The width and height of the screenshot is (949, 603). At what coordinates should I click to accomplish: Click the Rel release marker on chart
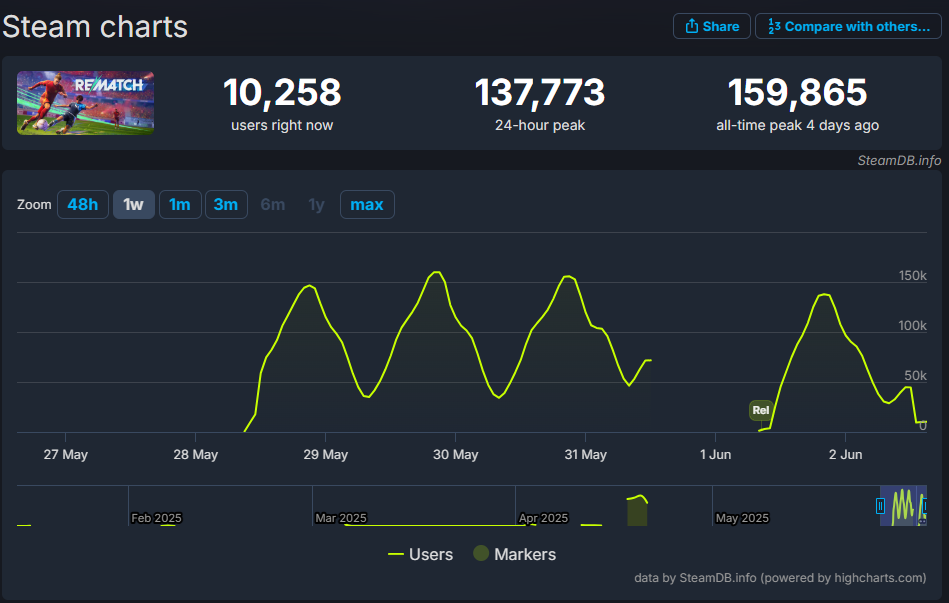click(x=761, y=410)
